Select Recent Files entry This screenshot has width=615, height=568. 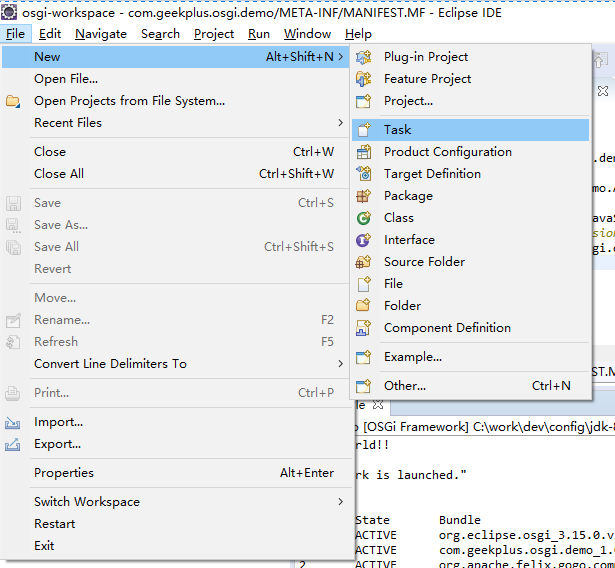(175, 123)
